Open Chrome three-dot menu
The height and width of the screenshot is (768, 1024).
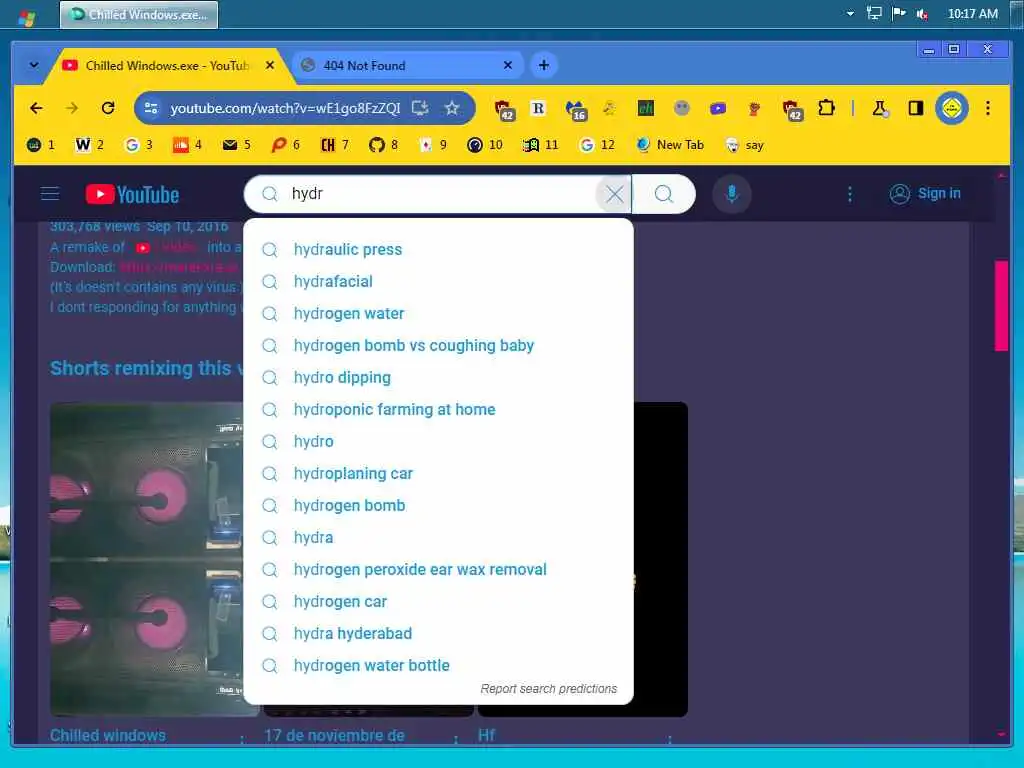click(988, 108)
